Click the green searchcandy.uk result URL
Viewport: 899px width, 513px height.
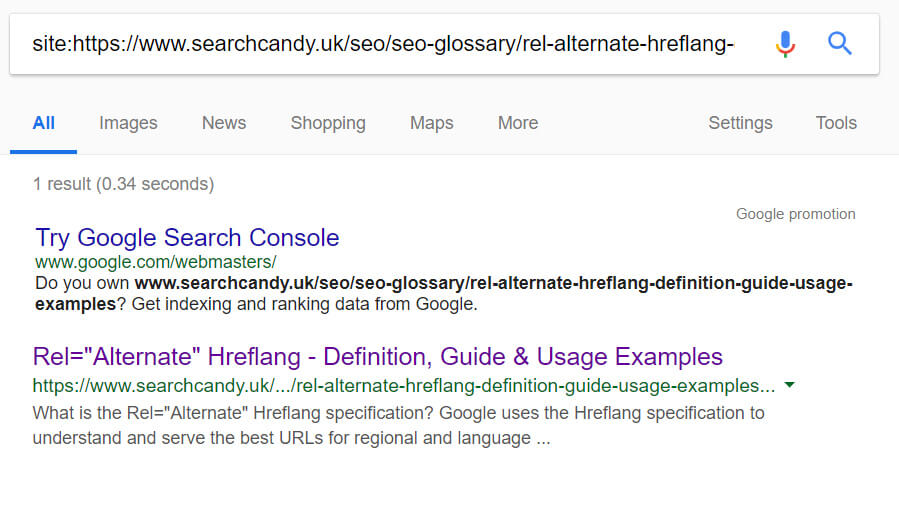point(404,386)
